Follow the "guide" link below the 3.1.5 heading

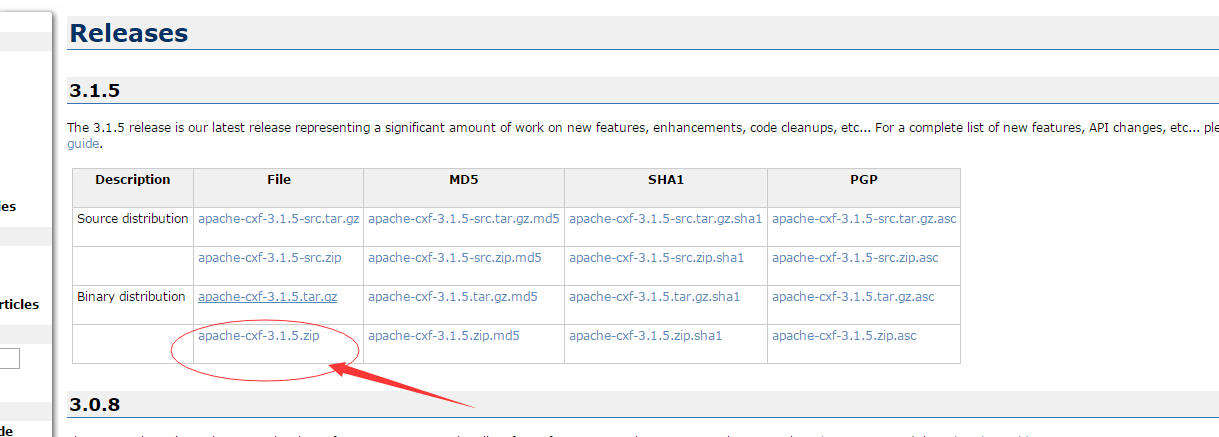[83, 144]
